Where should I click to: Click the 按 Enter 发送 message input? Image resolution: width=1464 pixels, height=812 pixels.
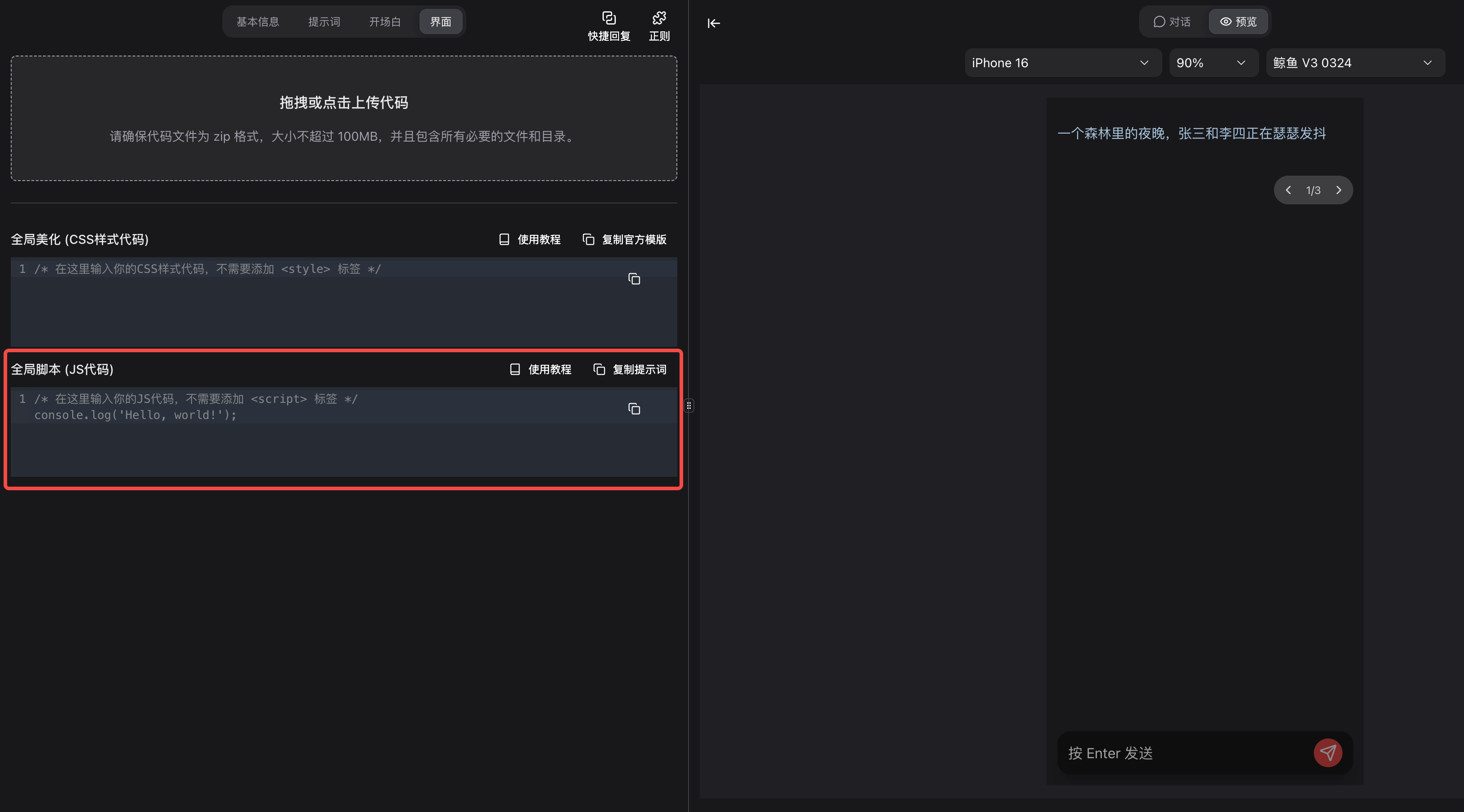point(1182,753)
